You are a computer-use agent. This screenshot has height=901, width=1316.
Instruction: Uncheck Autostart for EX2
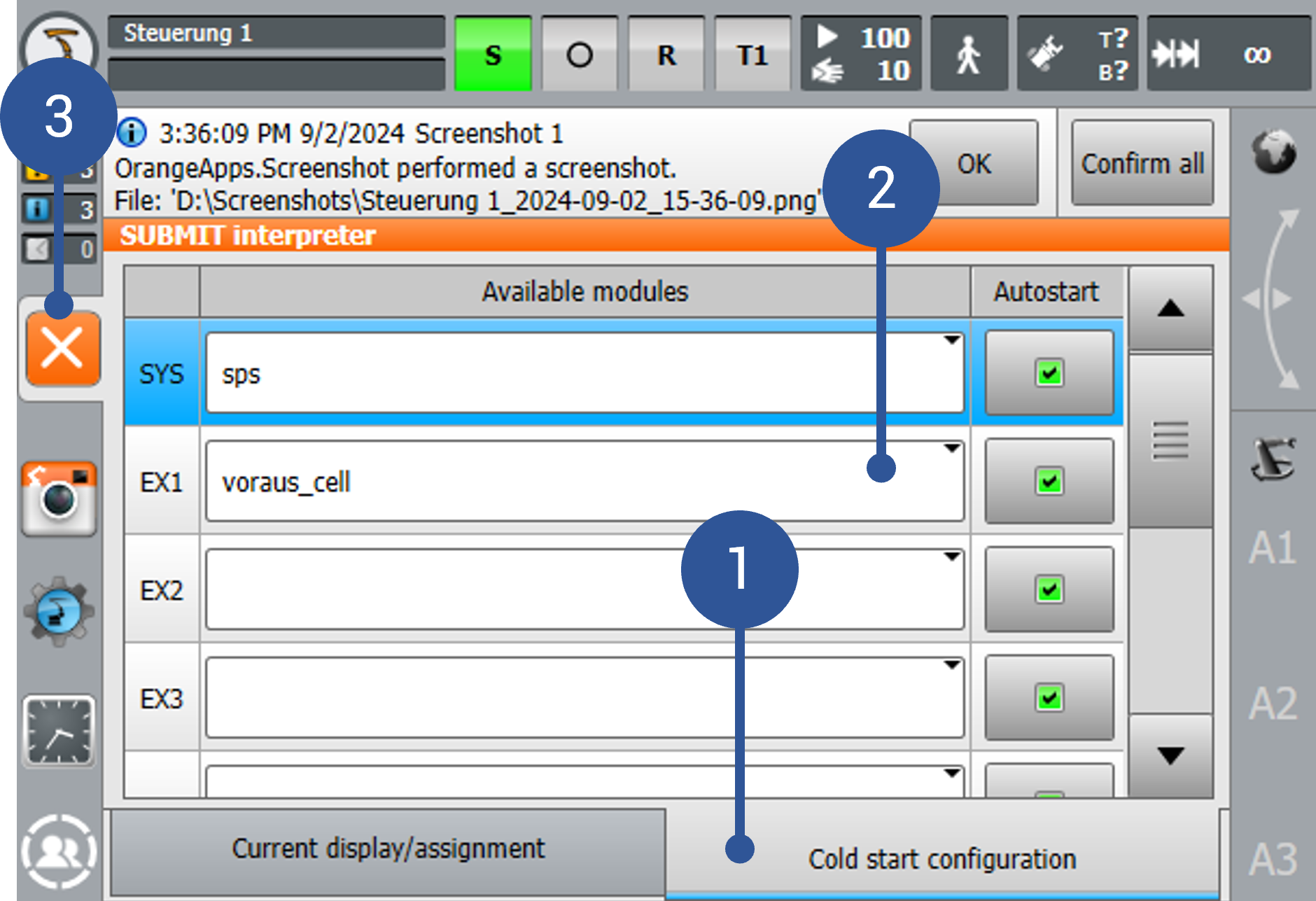point(1047,589)
